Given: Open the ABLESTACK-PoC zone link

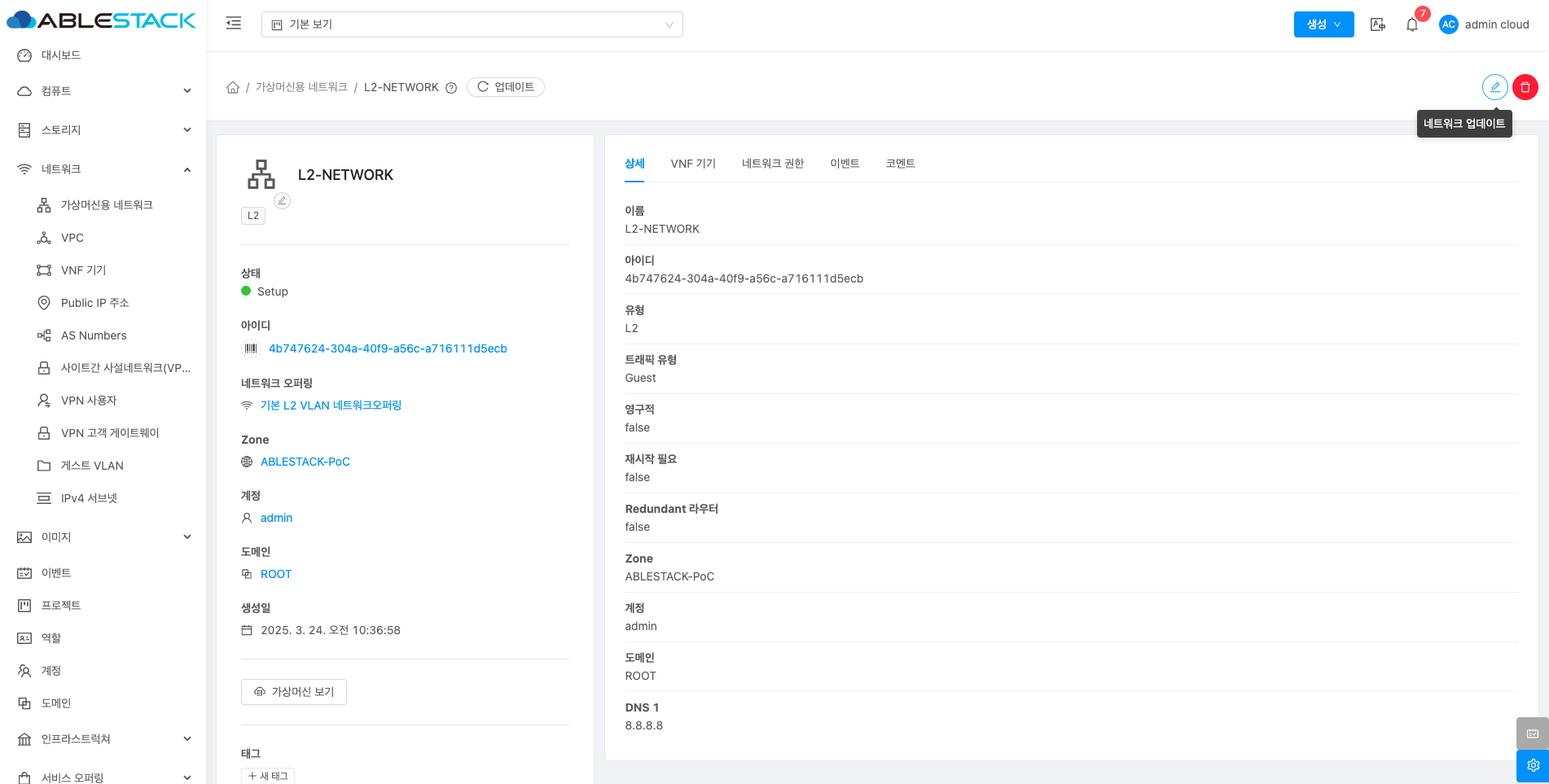Looking at the screenshot, I should 305,462.
